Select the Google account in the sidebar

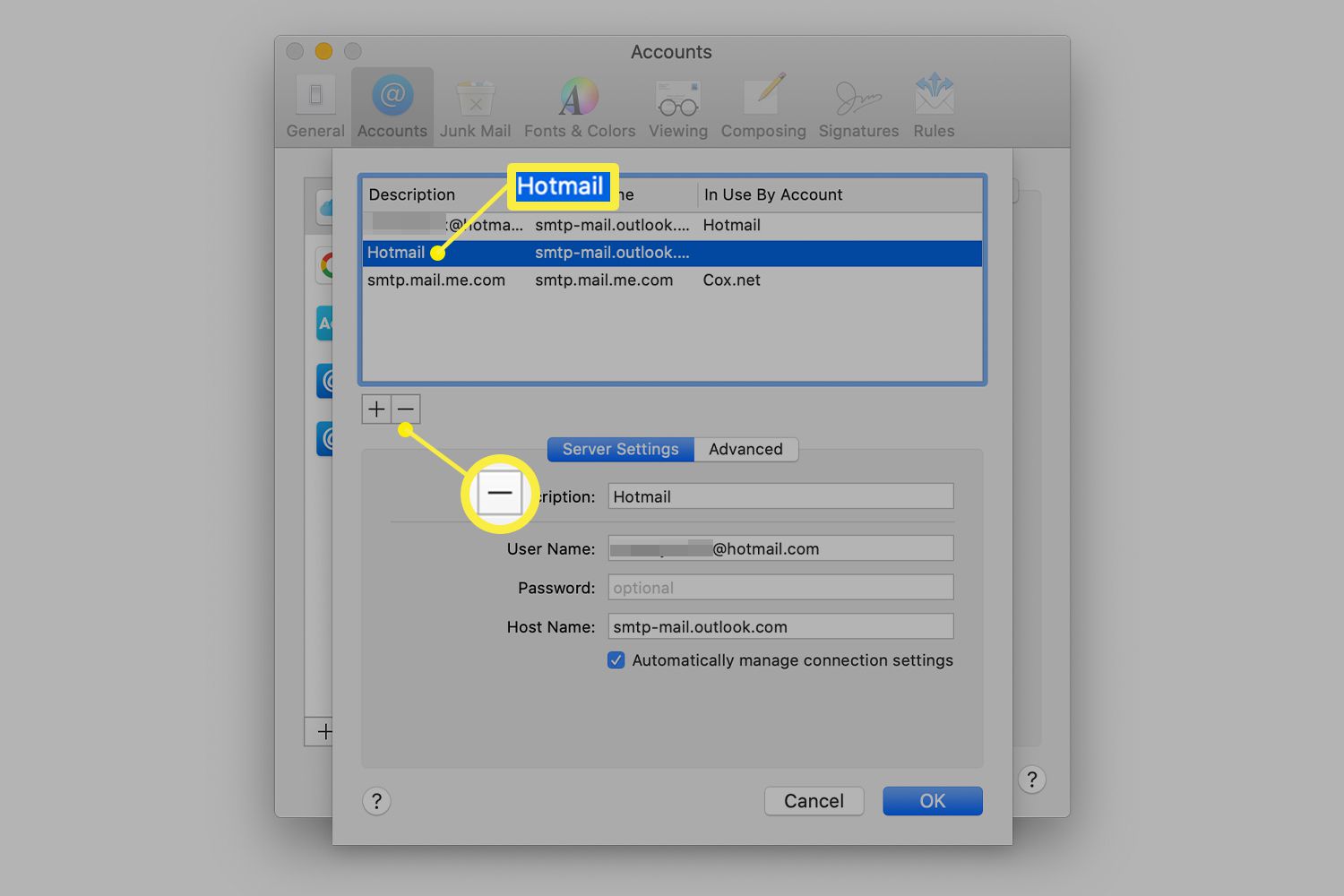coord(326,265)
